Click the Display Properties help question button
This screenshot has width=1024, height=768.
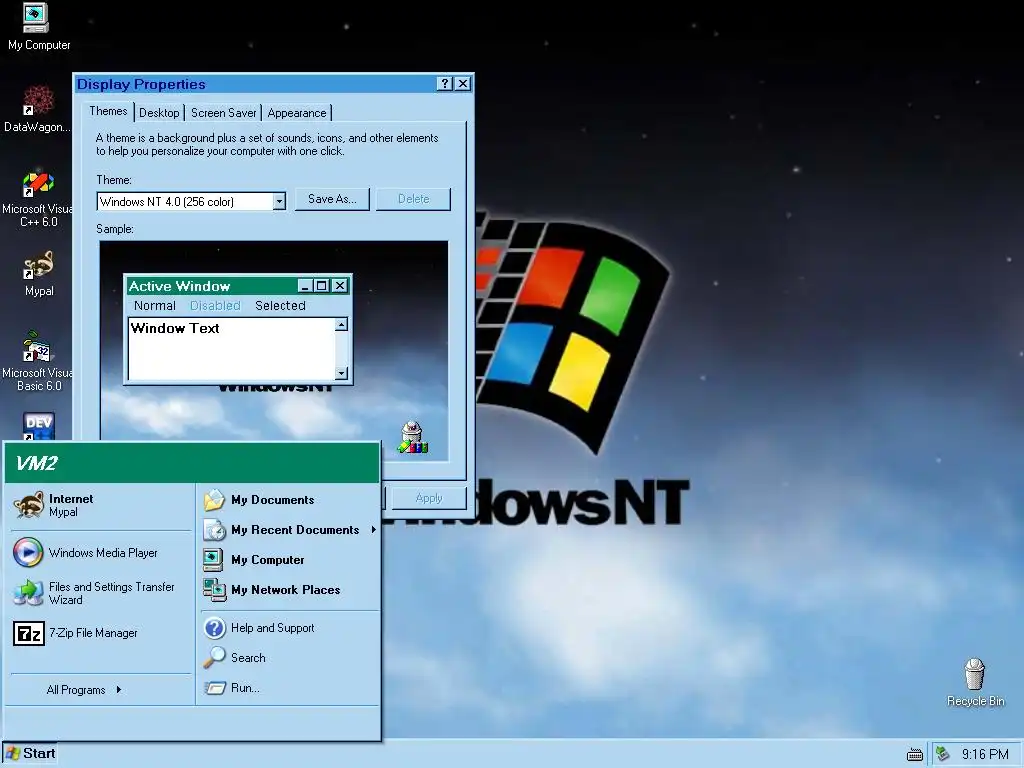click(x=445, y=84)
